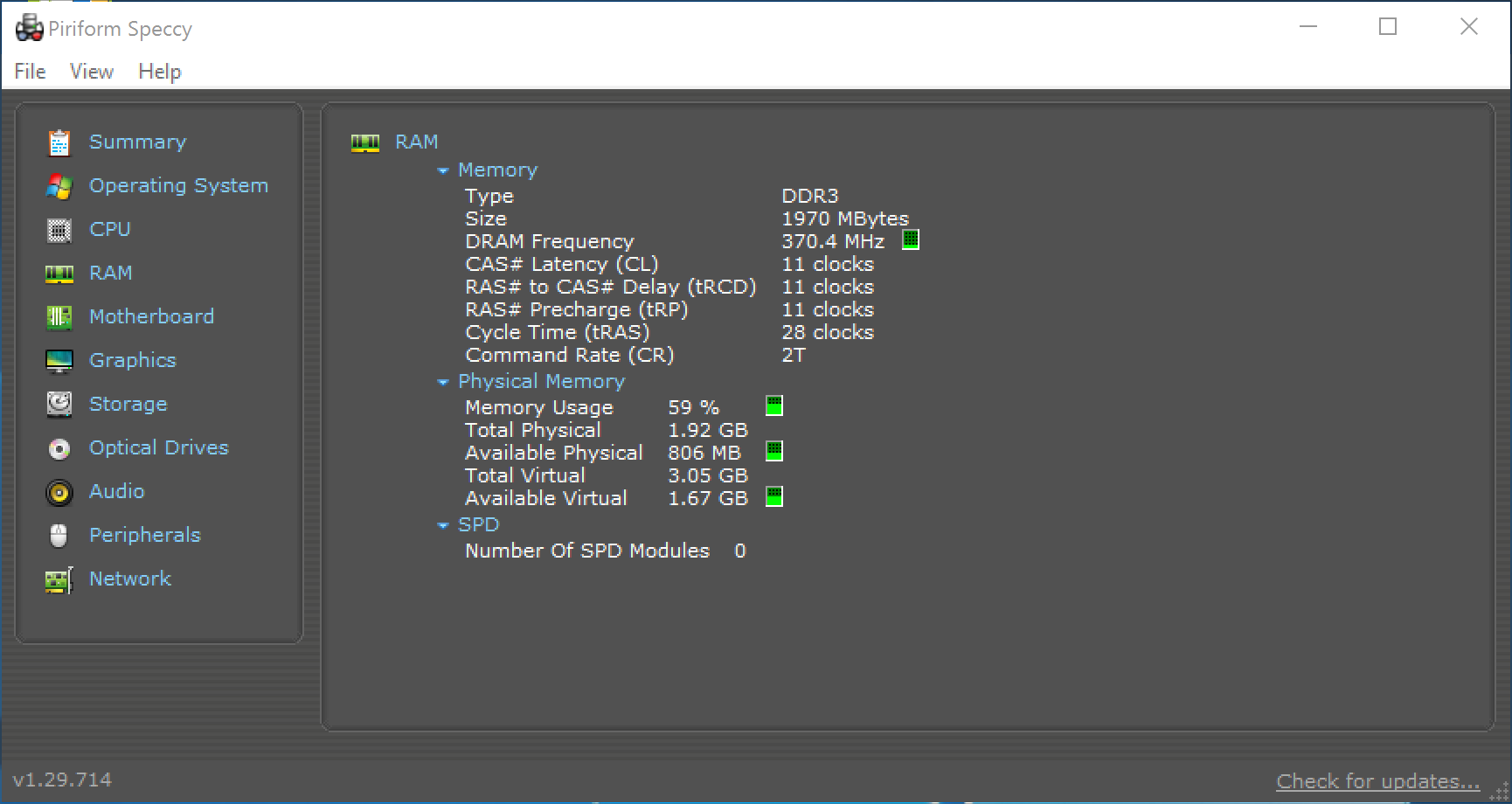Screen dimensions: 1512x804
Task: Open the View menu
Action: point(92,72)
